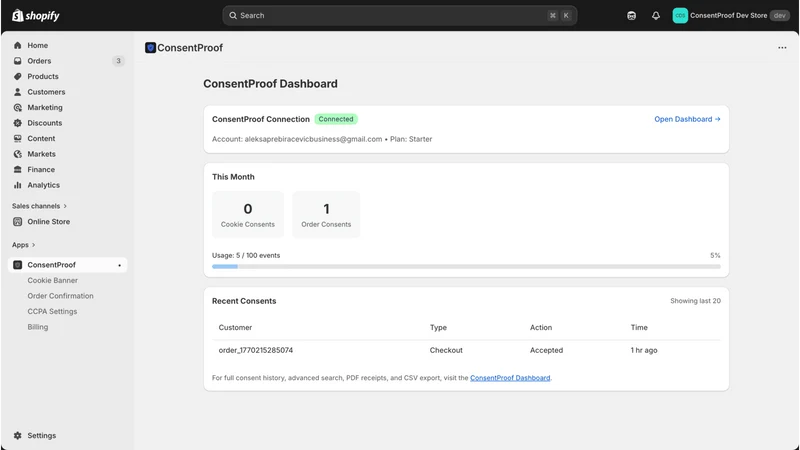Viewport: 800px width, 450px height.
Task: Click the Accepted action cell
Action: (x=546, y=351)
